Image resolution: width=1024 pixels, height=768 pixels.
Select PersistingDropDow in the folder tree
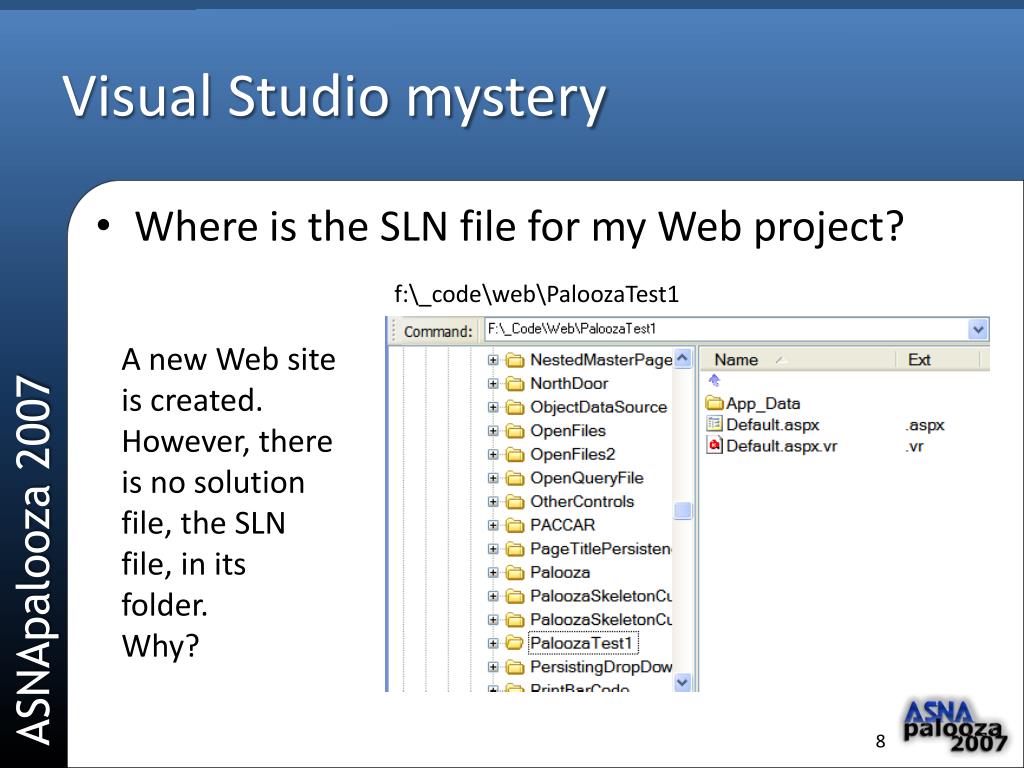coord(601,667)
